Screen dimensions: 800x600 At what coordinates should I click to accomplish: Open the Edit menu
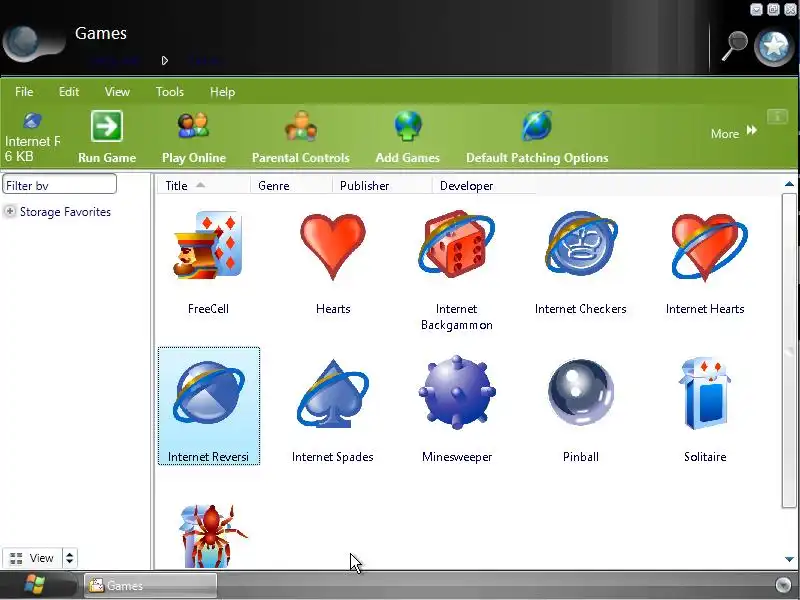[68, 92]
